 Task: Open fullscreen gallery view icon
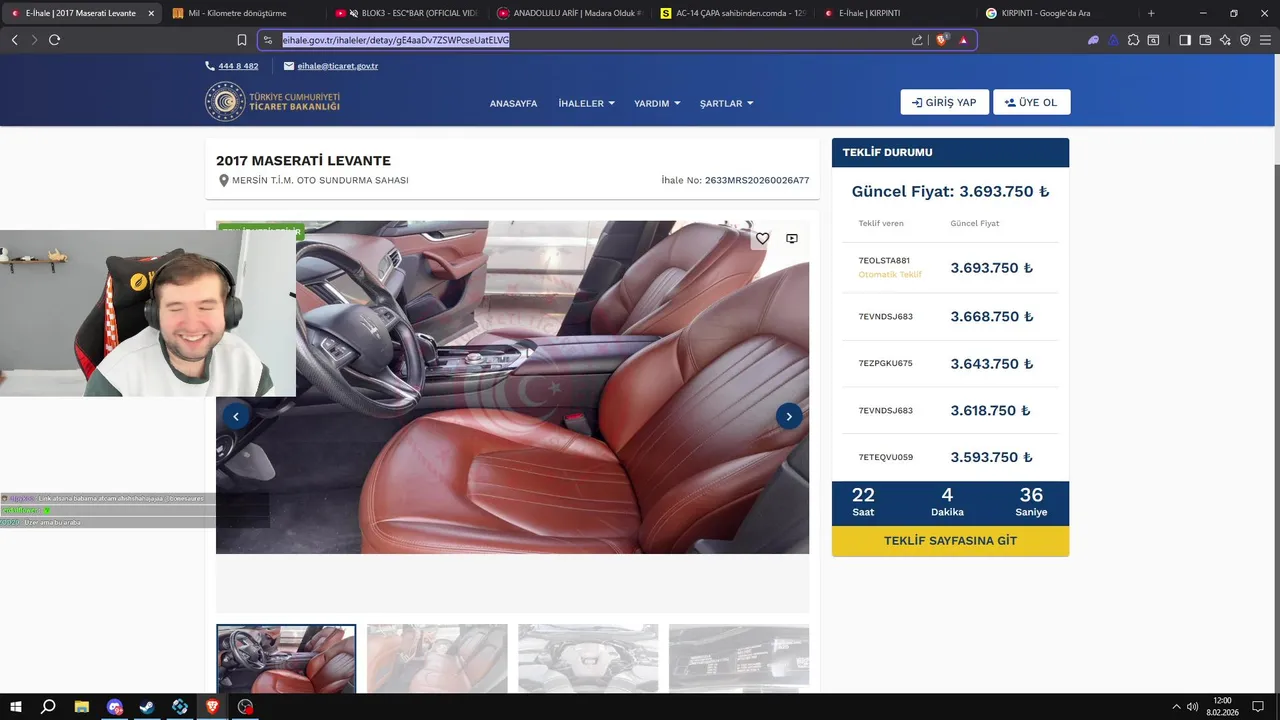[792, 238]
